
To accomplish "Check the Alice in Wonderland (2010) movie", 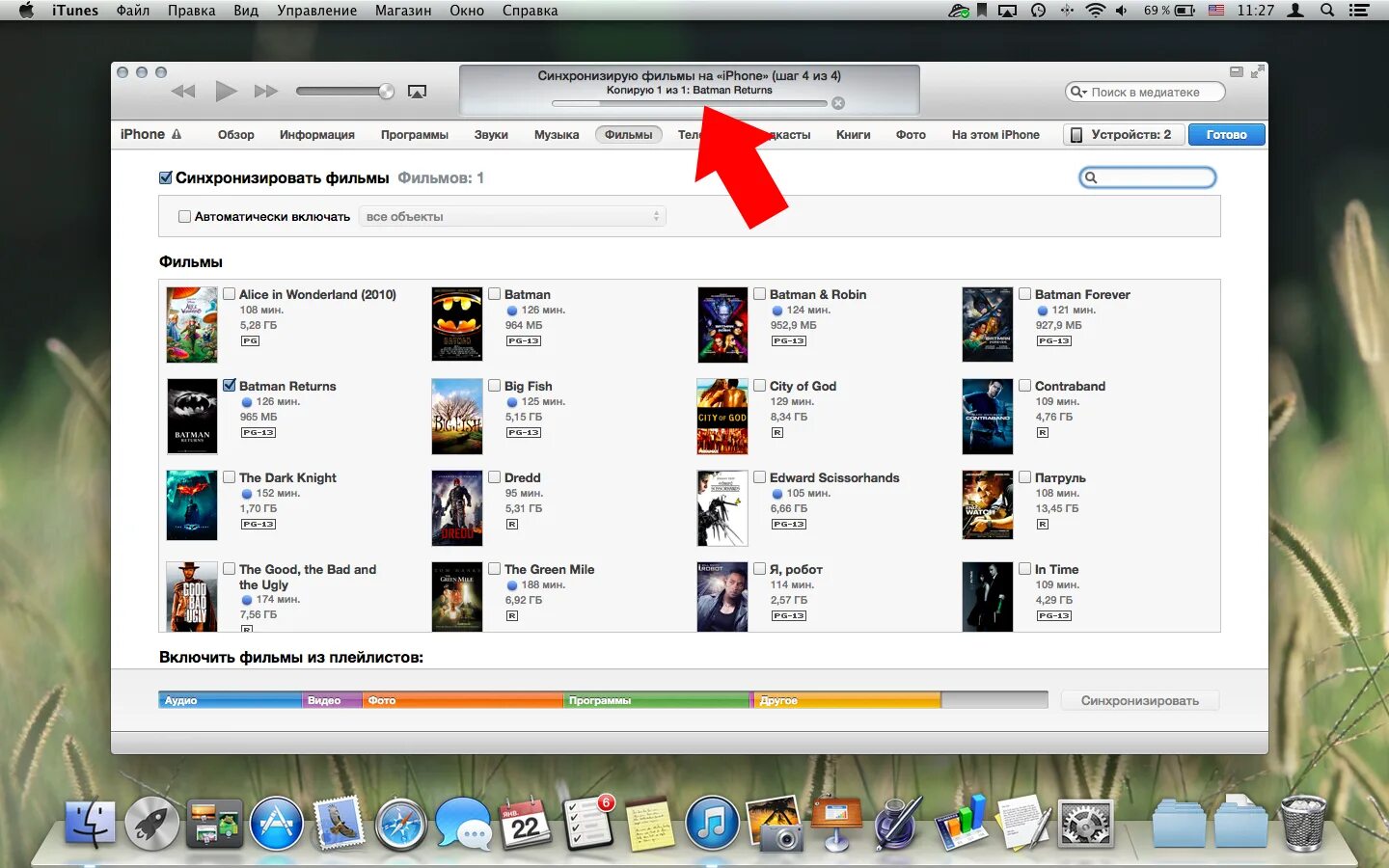I will (x=230, y=294).
